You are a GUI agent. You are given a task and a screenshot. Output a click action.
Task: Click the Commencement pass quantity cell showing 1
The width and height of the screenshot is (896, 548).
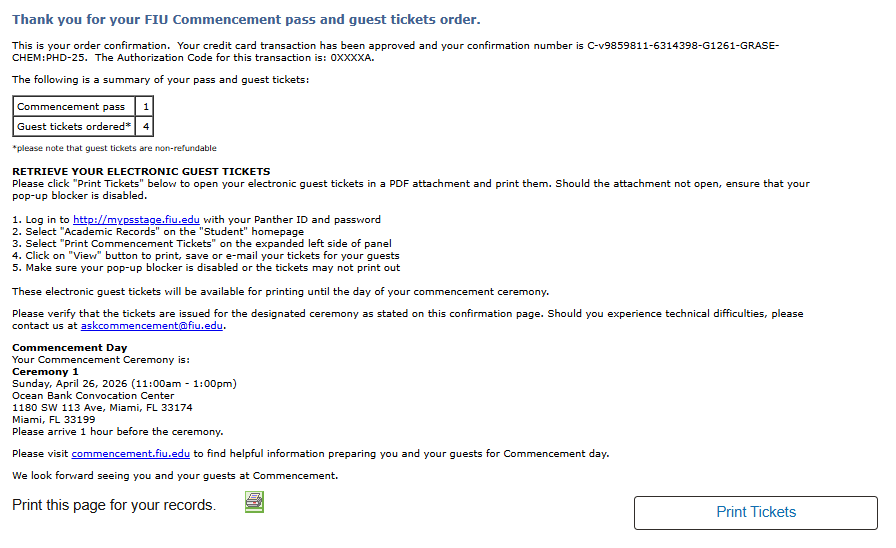point(146,107)
